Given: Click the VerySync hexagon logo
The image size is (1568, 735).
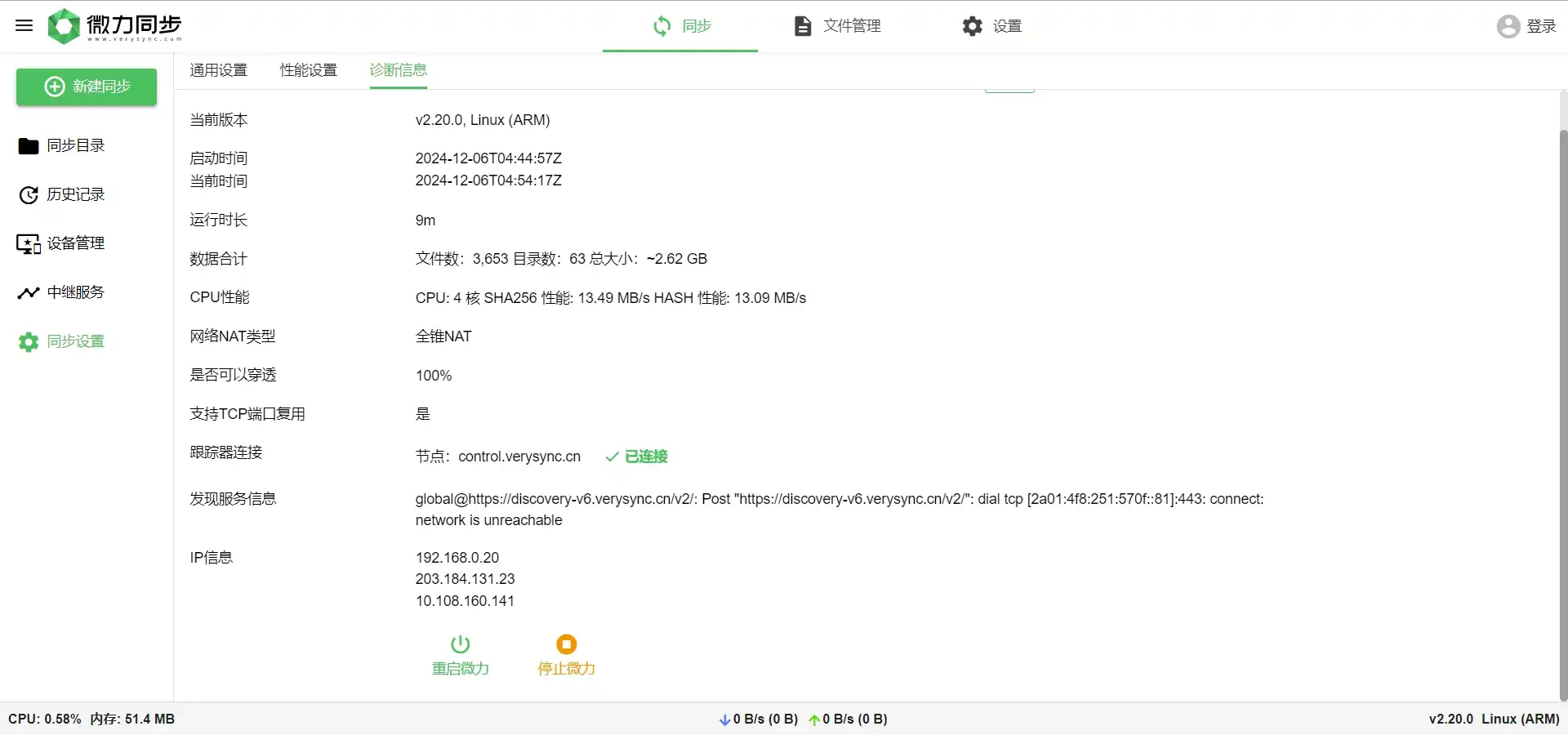Looking at the screenshot, I should point(64,26).
